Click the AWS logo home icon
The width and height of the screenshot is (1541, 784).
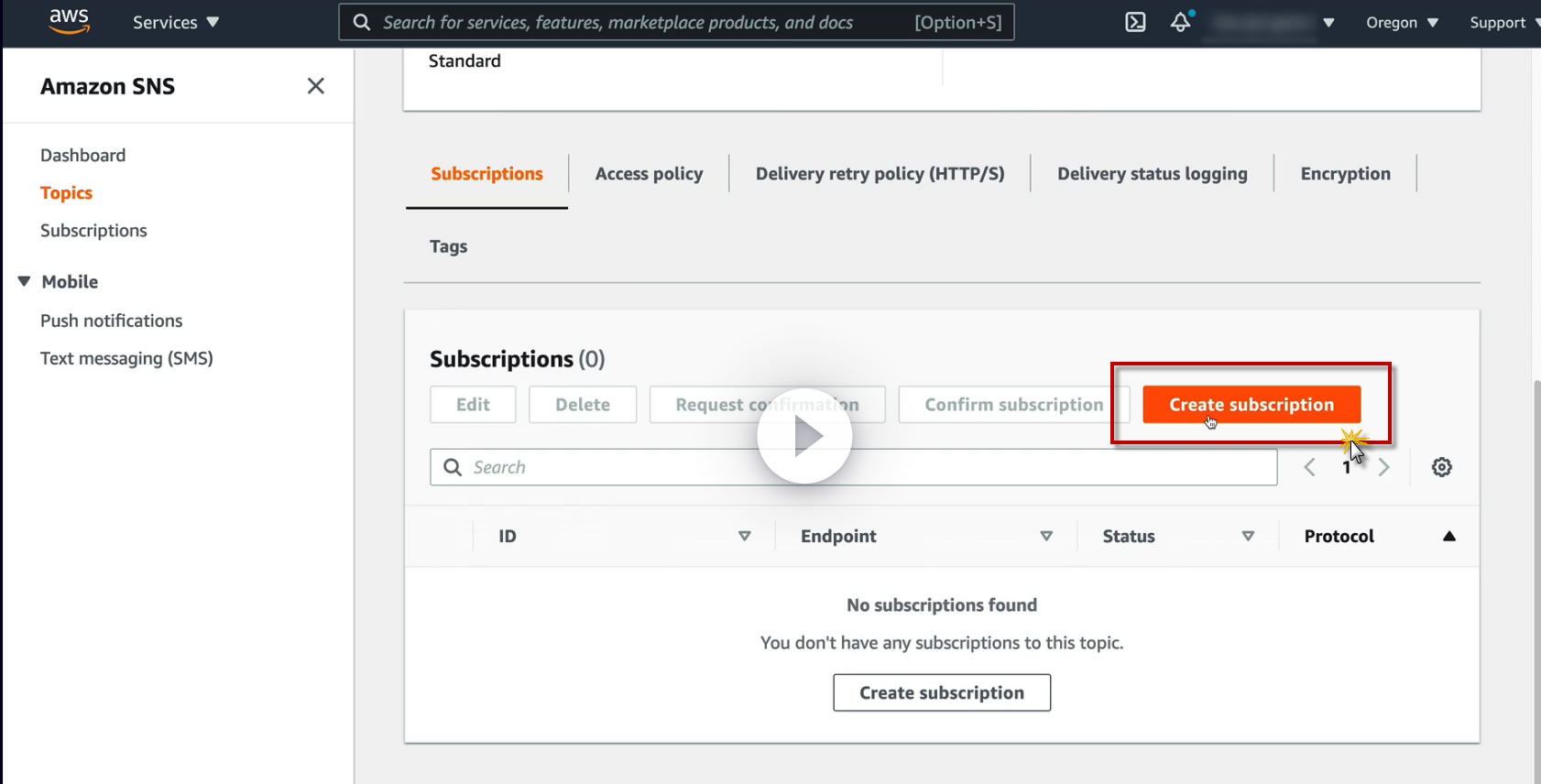click(69, 21)
